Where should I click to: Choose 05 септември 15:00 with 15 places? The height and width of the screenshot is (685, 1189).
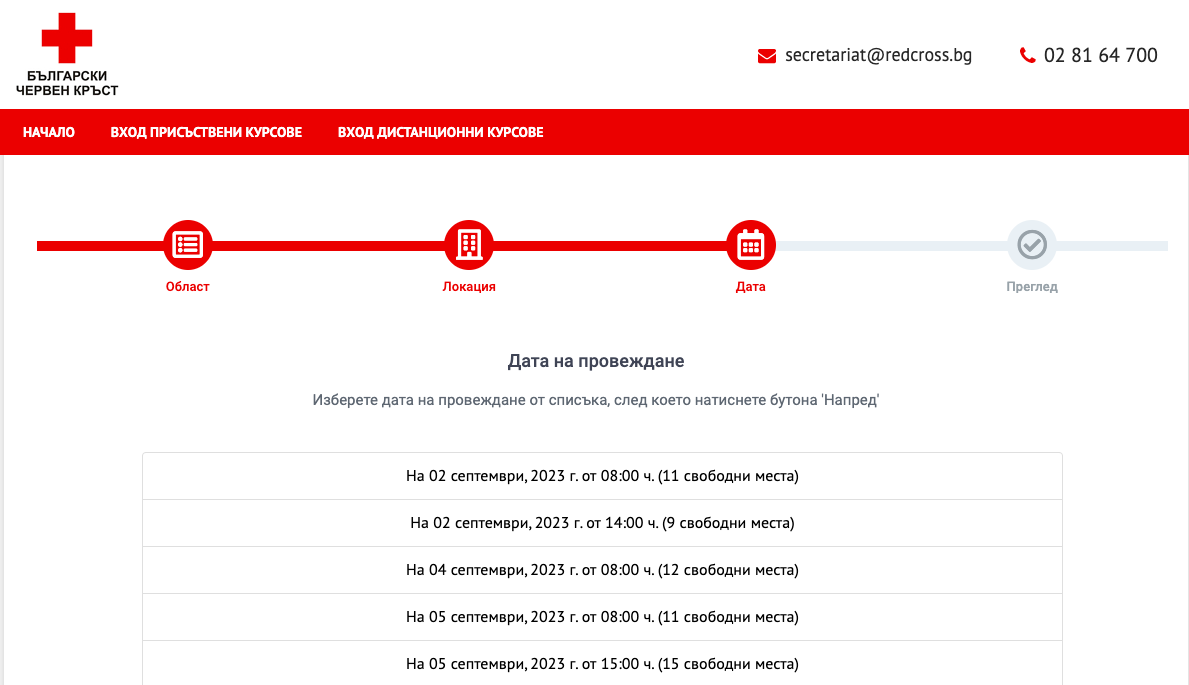(x=602, y=664)
